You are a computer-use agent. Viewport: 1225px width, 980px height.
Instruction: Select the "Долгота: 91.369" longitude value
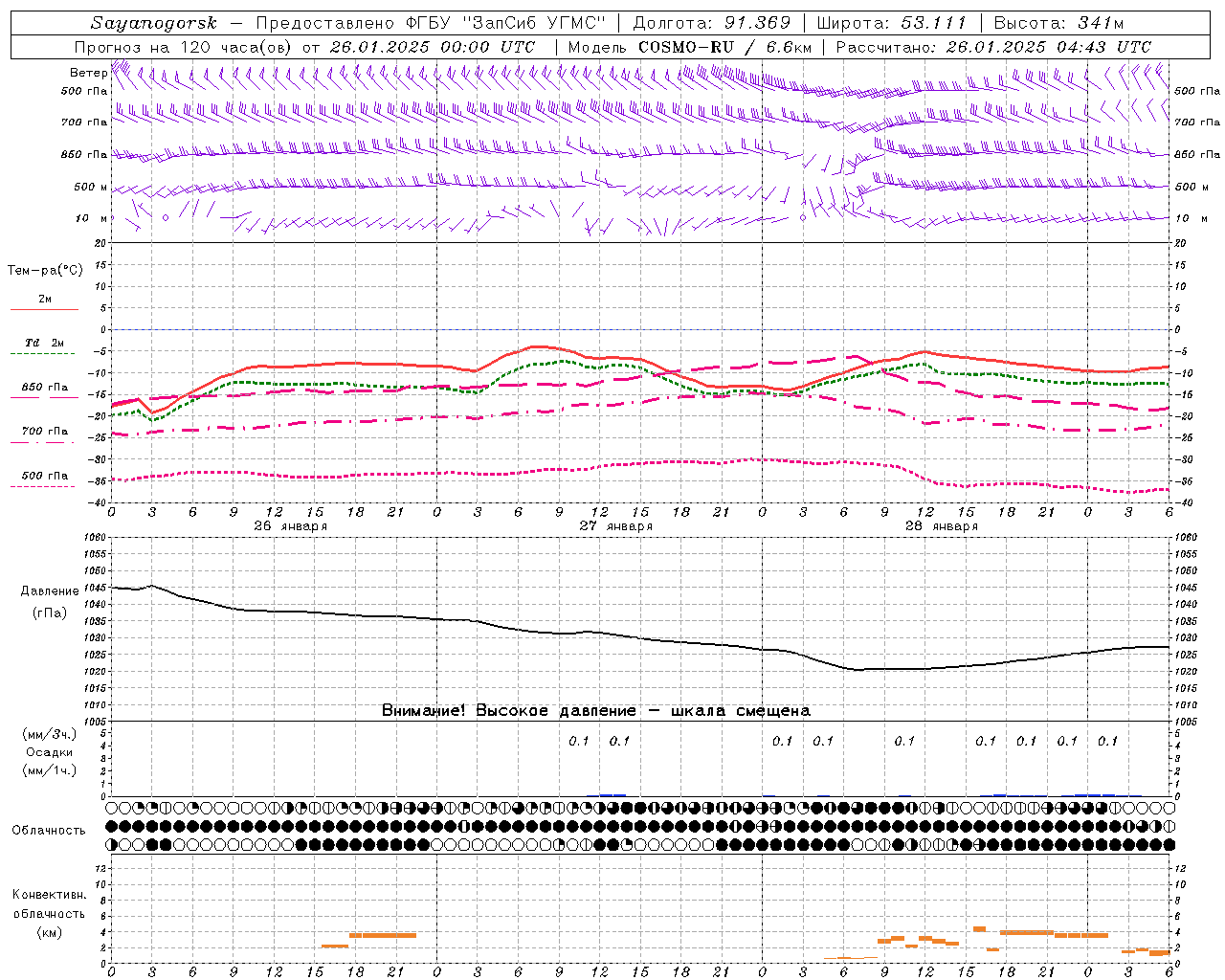click(712, 23)
